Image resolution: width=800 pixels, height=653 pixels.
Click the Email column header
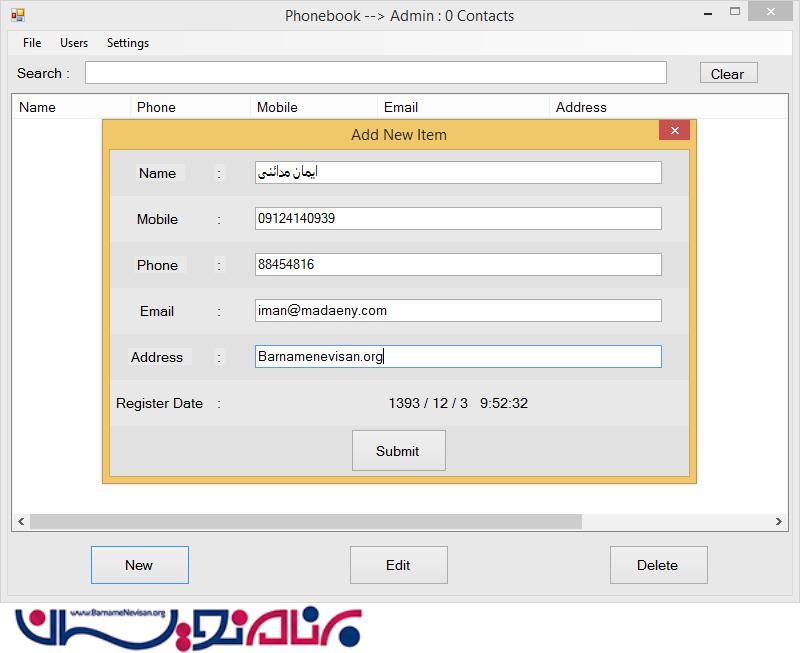463,107
